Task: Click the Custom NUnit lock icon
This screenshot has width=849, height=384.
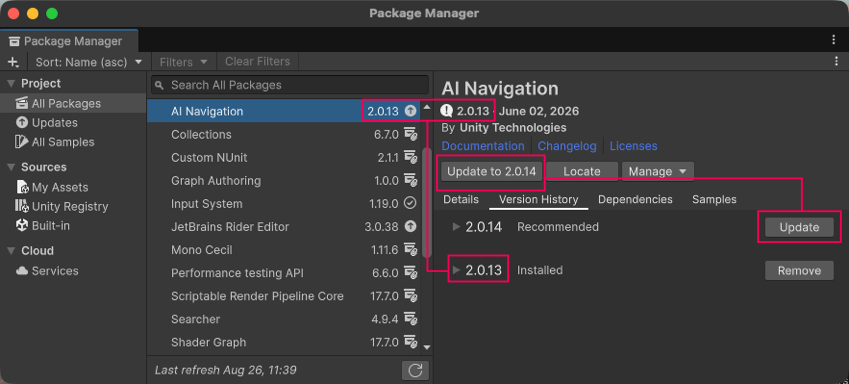Action: 410,158
